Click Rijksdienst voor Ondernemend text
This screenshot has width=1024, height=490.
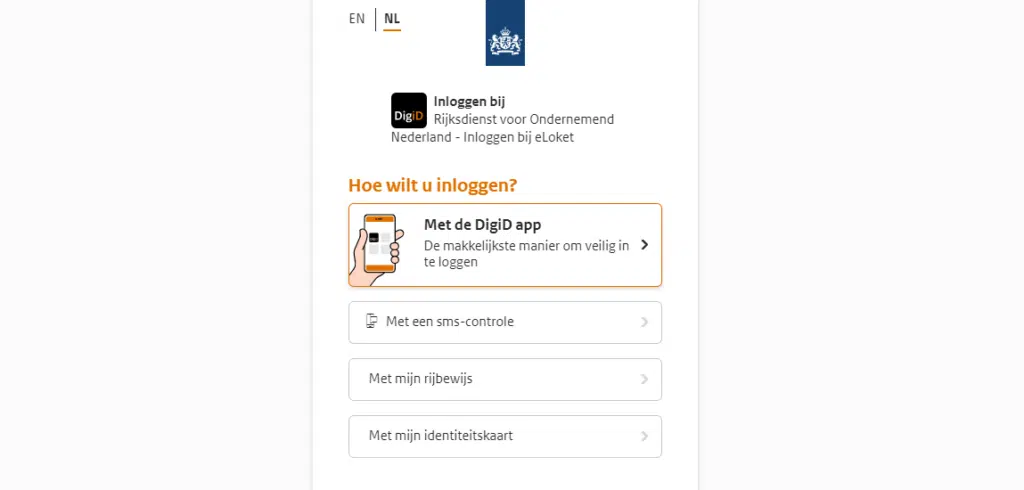coord(523,119)
